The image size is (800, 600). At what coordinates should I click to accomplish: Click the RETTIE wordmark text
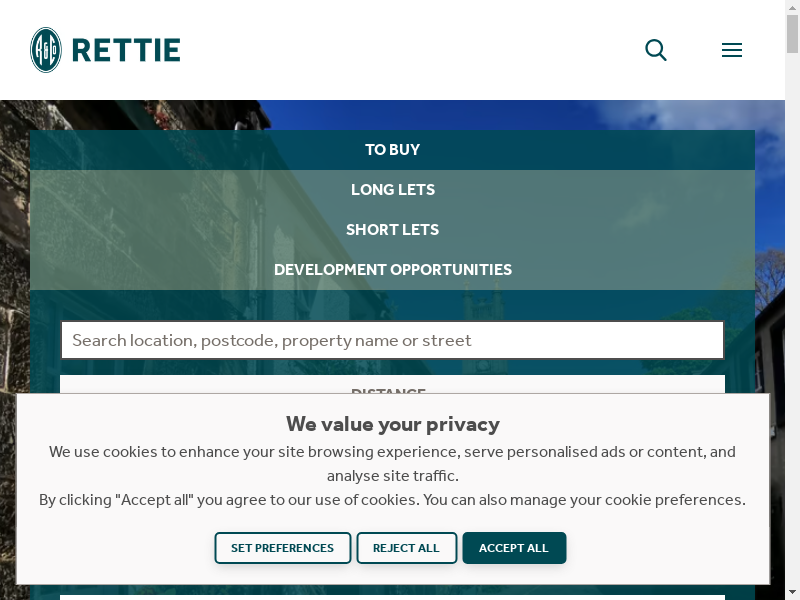click(126, 50)
